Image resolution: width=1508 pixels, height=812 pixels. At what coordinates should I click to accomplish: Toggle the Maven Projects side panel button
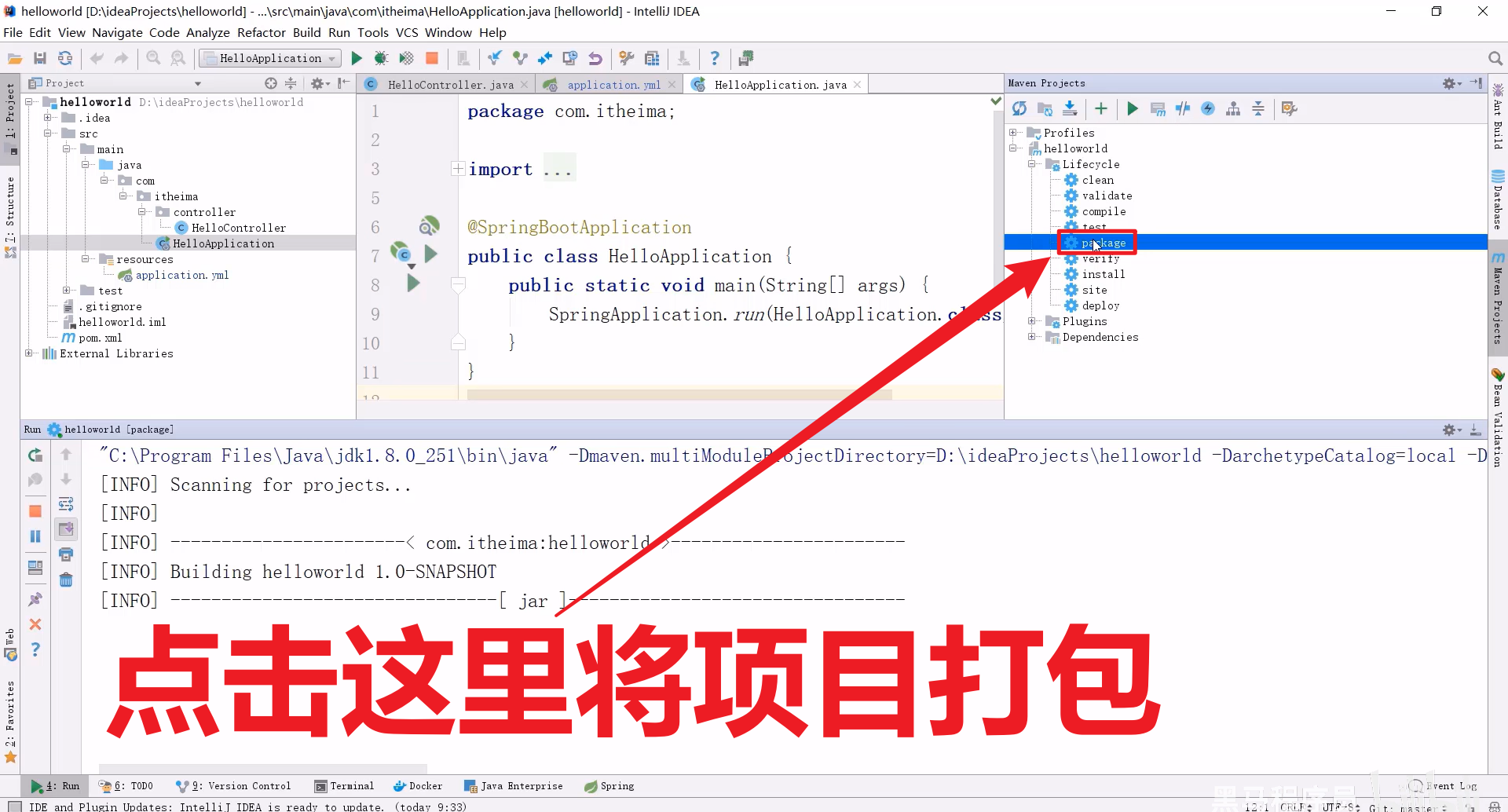tap(1499, 298)
